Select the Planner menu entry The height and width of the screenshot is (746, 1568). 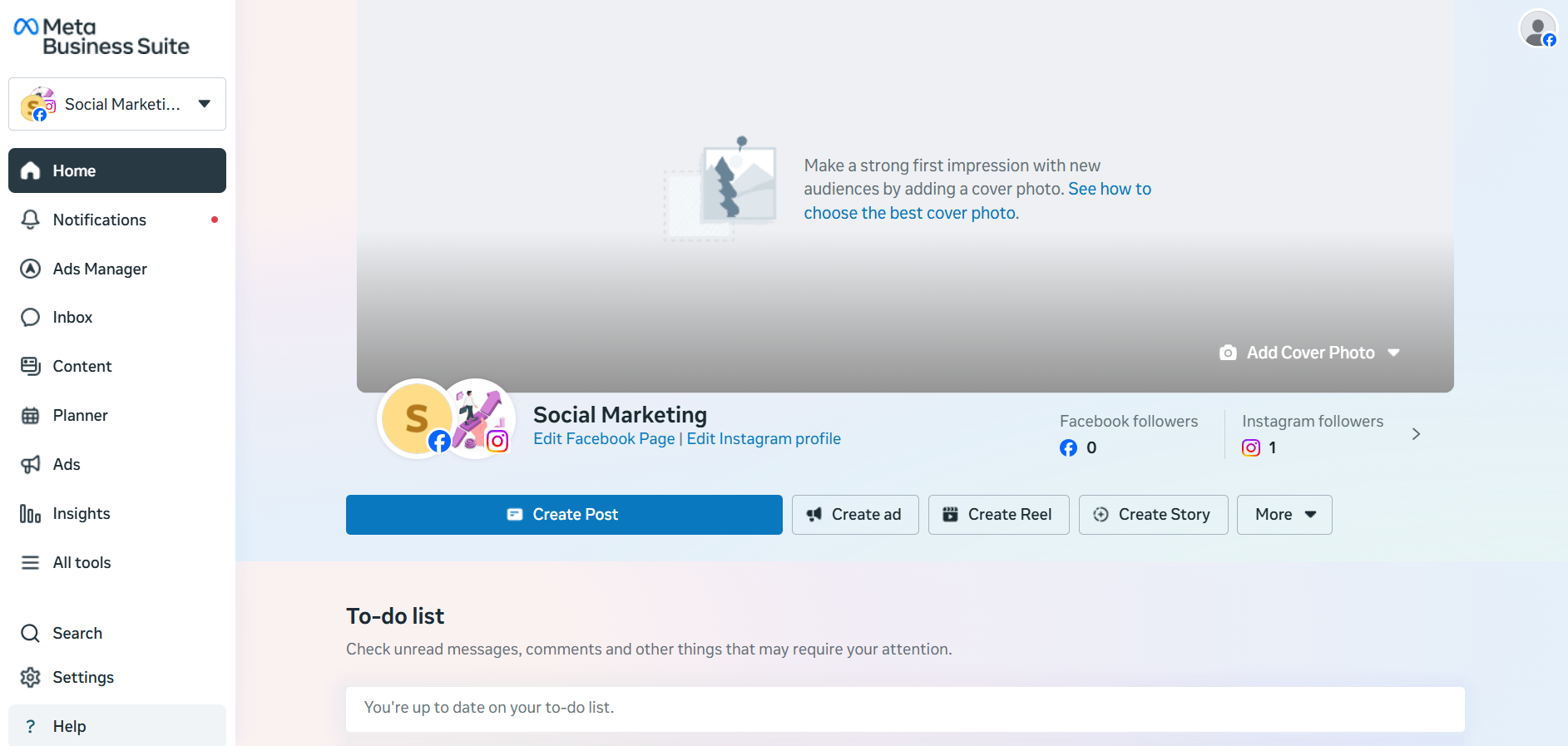coord(117,415)
